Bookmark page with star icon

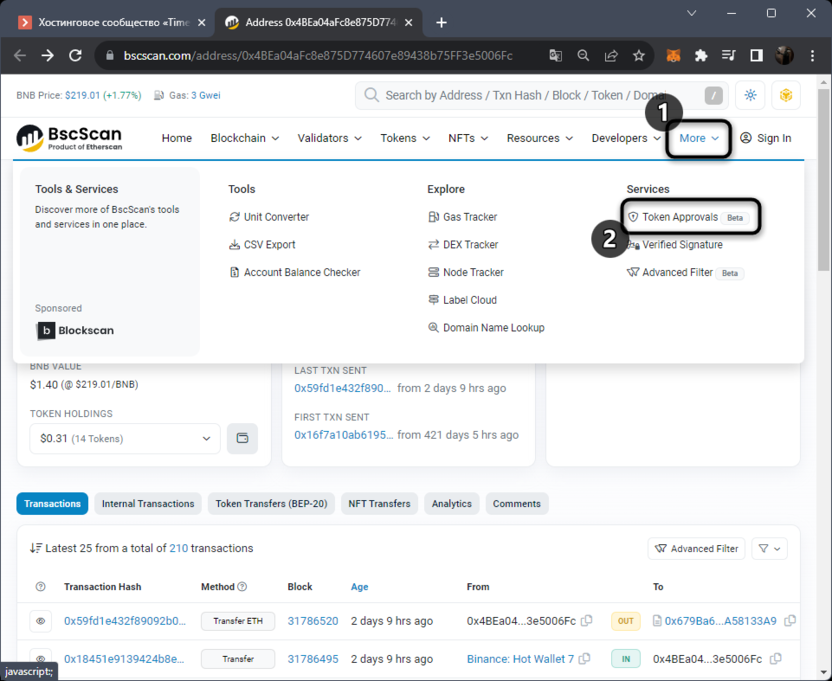coord(638,55)
